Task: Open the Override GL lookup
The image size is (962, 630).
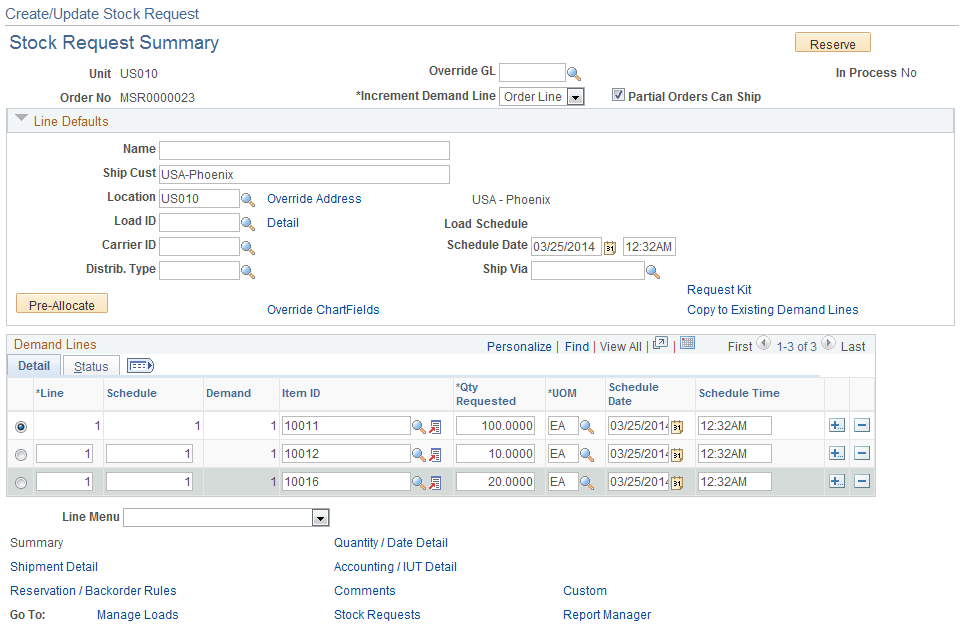Action: pyautogui.click(x=574, y=72)
